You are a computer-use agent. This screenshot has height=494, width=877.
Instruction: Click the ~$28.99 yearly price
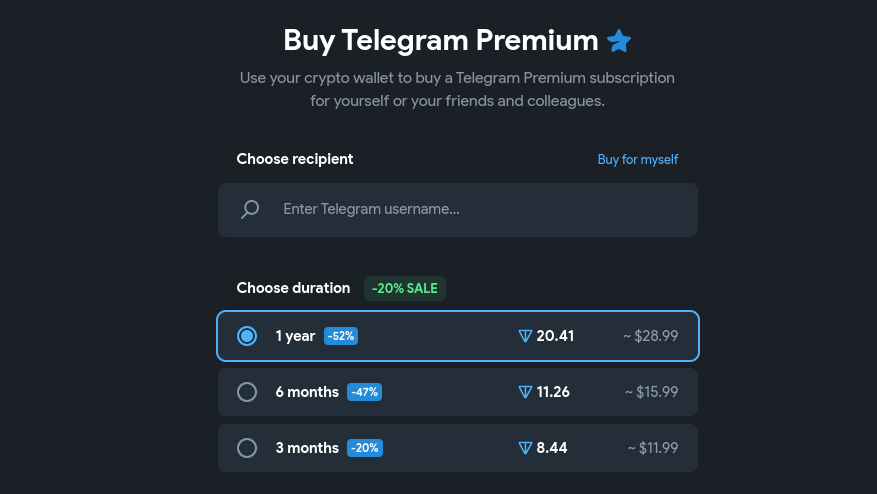click(650, 336)
